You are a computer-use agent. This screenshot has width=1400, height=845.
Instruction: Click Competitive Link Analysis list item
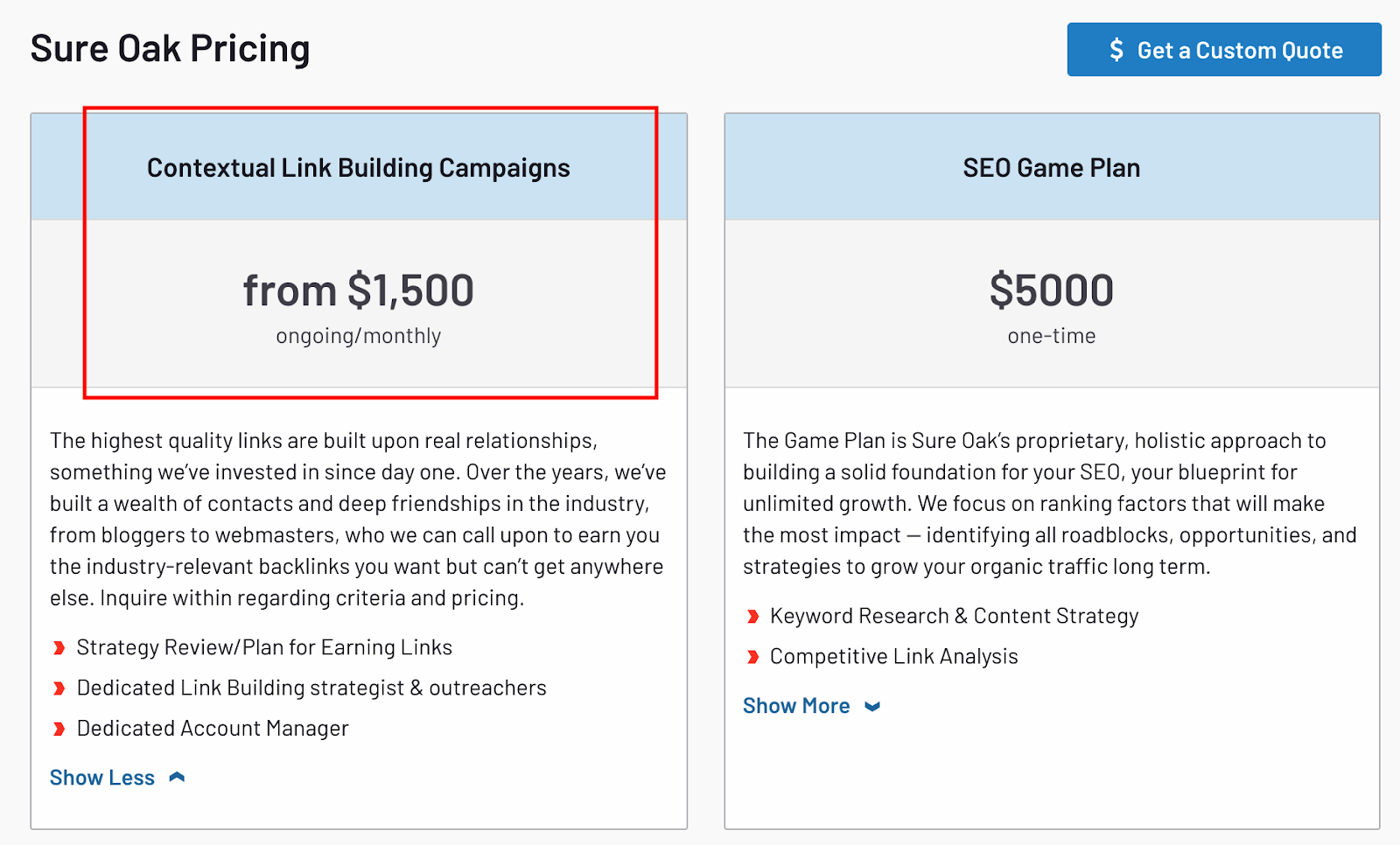pyautogui.click(x=893, y=656)
